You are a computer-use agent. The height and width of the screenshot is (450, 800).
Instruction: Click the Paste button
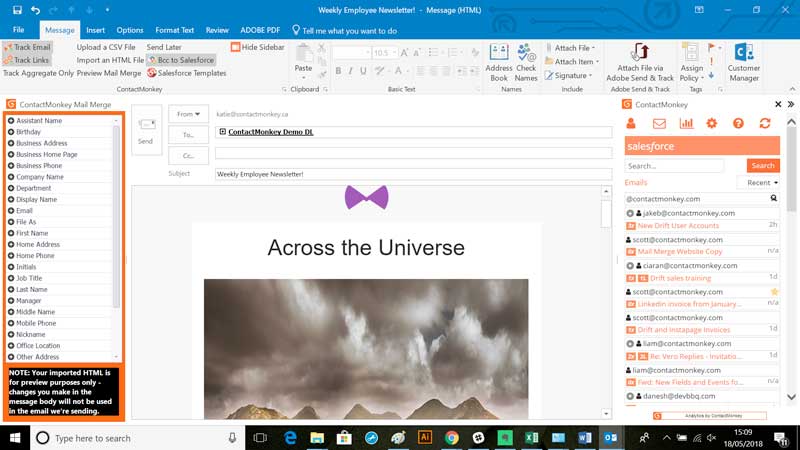click(304, 61)
